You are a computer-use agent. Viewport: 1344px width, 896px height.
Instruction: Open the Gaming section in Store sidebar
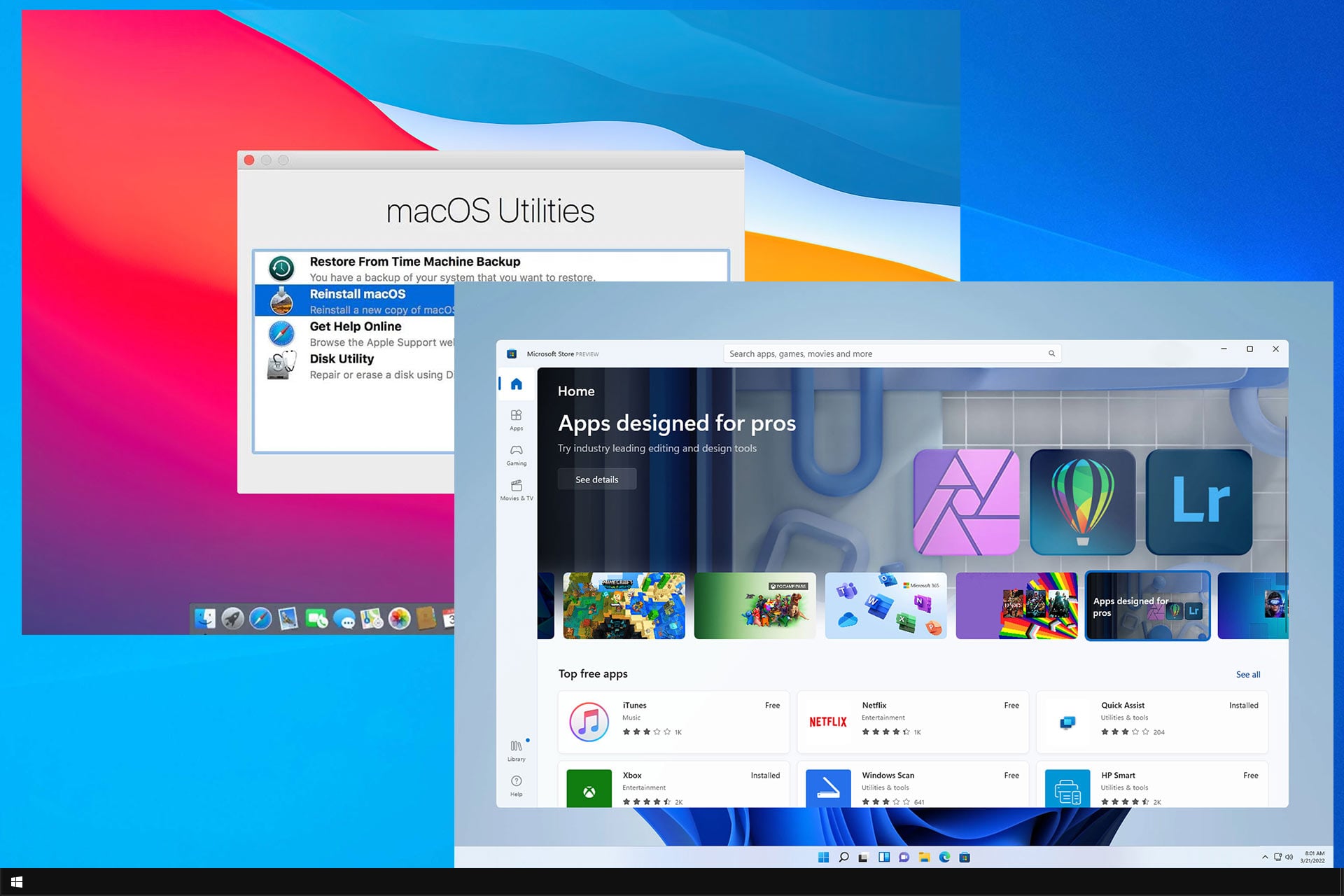[x=516, y=454]
